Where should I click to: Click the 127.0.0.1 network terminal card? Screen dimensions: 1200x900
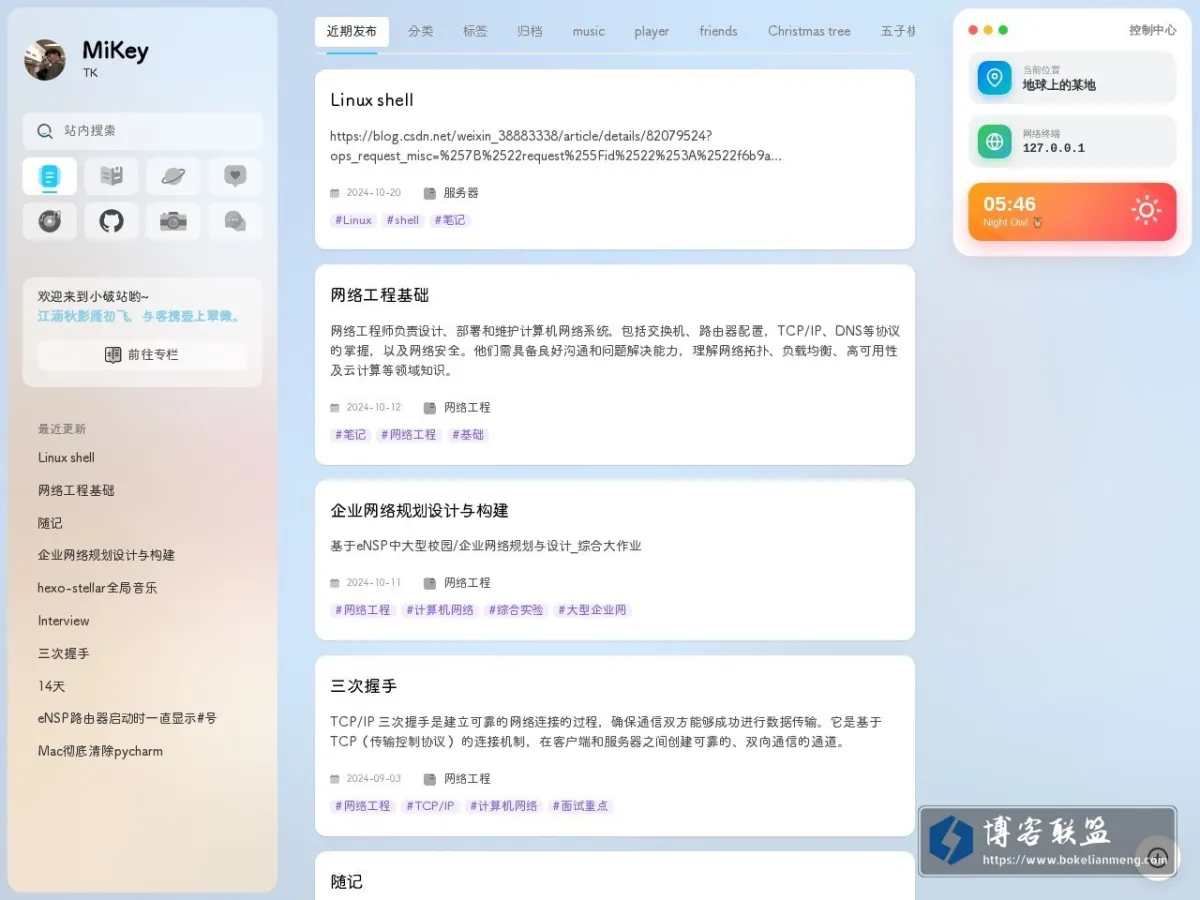tap(1072, 141)
